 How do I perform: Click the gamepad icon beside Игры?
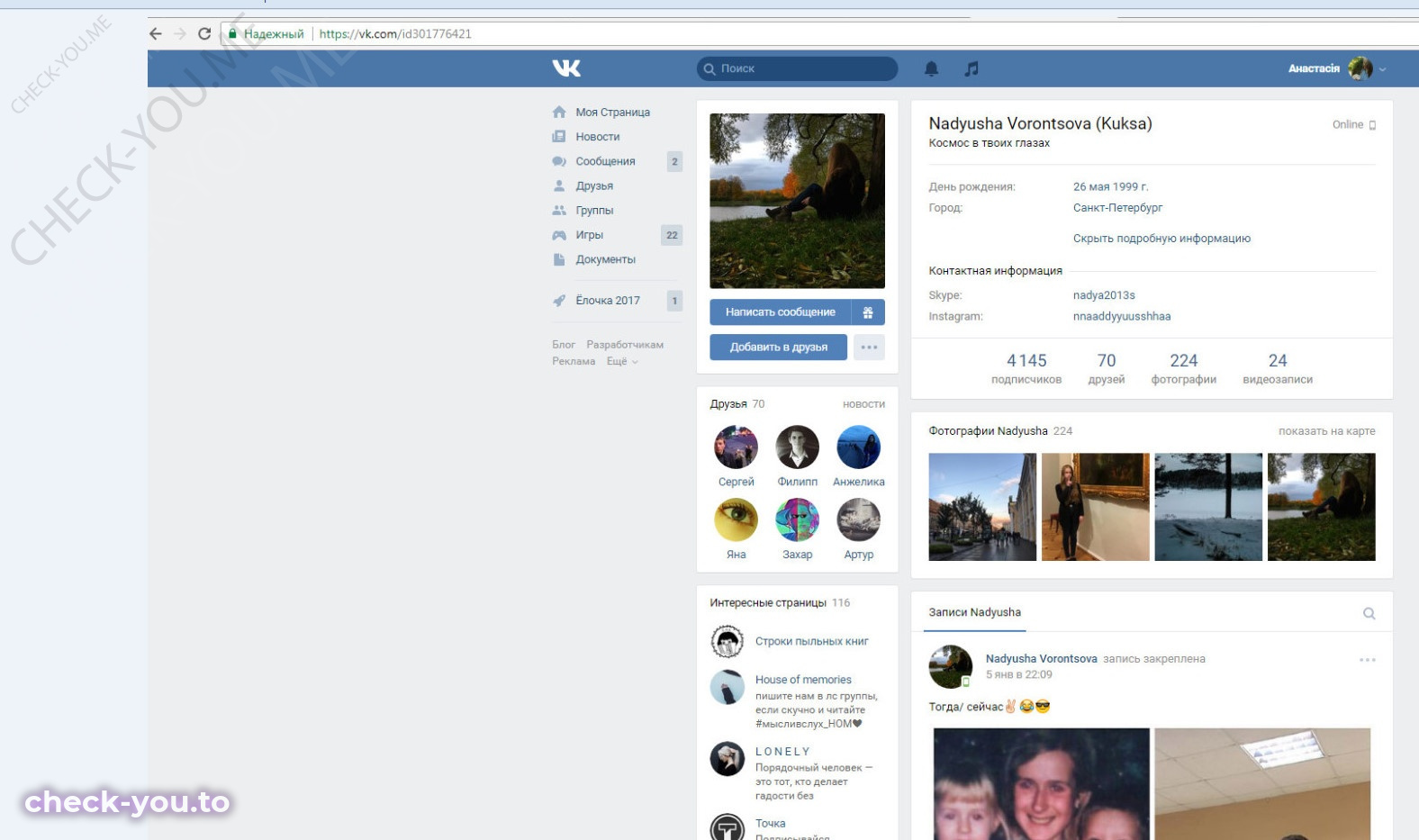[x=559, y=235]
